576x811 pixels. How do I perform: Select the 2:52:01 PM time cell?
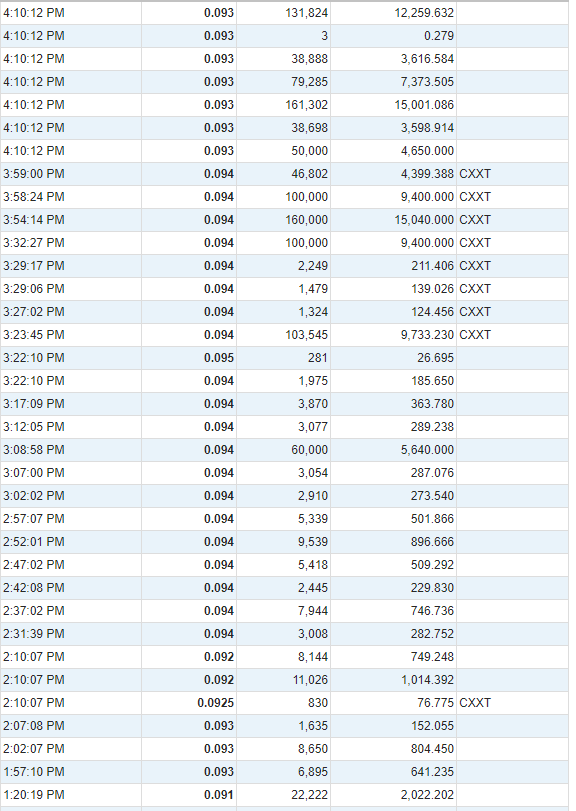[x=71, y=542]
